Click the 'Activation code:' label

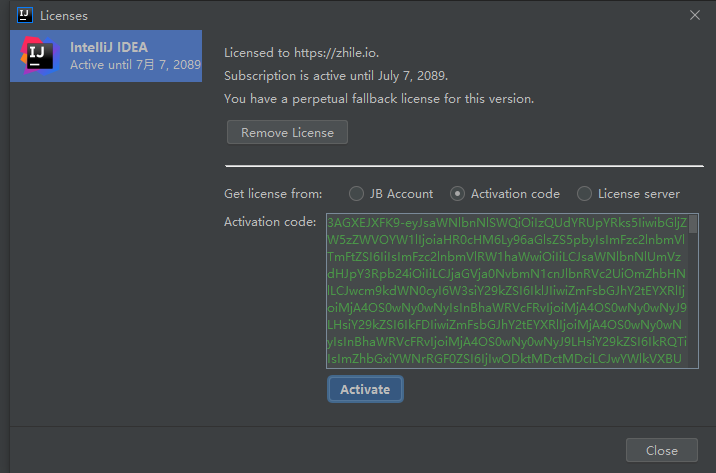[x=270, y=222]
